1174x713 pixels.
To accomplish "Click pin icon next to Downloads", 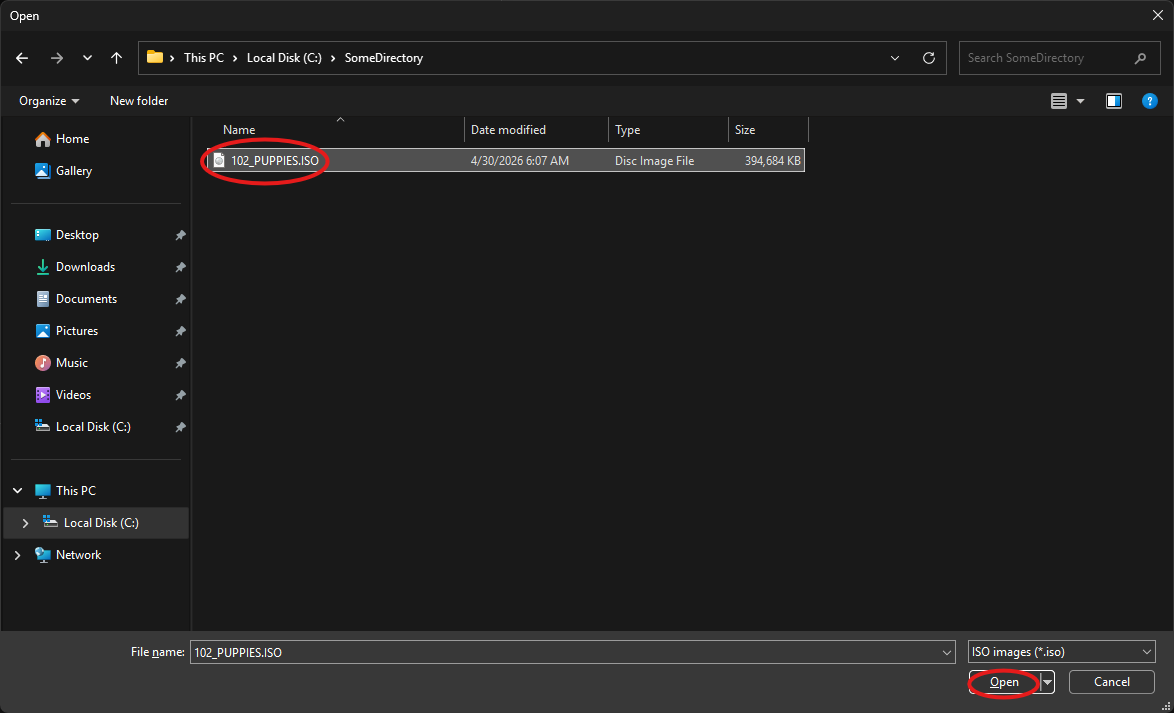I will point(180,267).
